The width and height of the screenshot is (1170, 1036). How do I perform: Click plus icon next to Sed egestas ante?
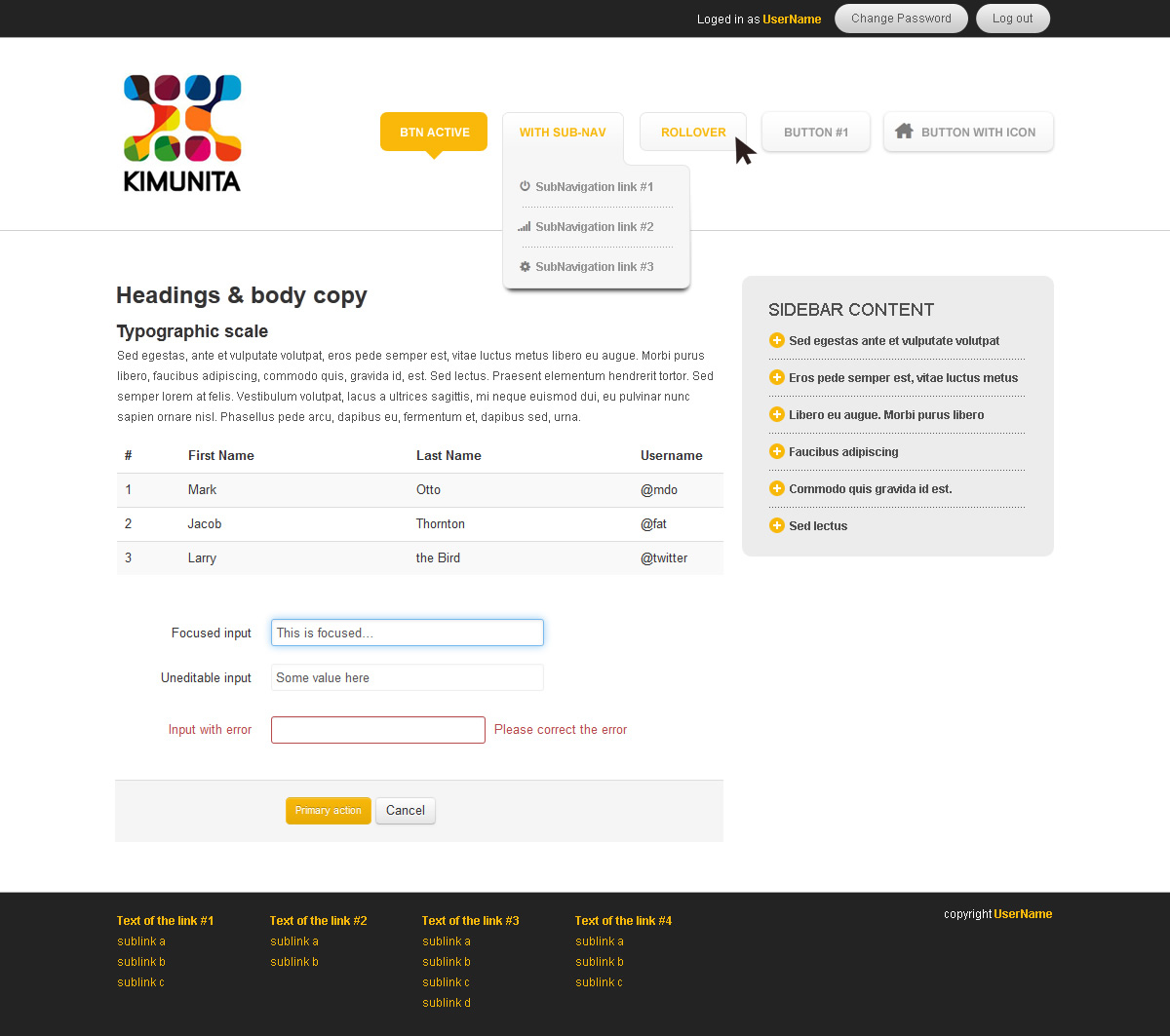tap(777, 340)
